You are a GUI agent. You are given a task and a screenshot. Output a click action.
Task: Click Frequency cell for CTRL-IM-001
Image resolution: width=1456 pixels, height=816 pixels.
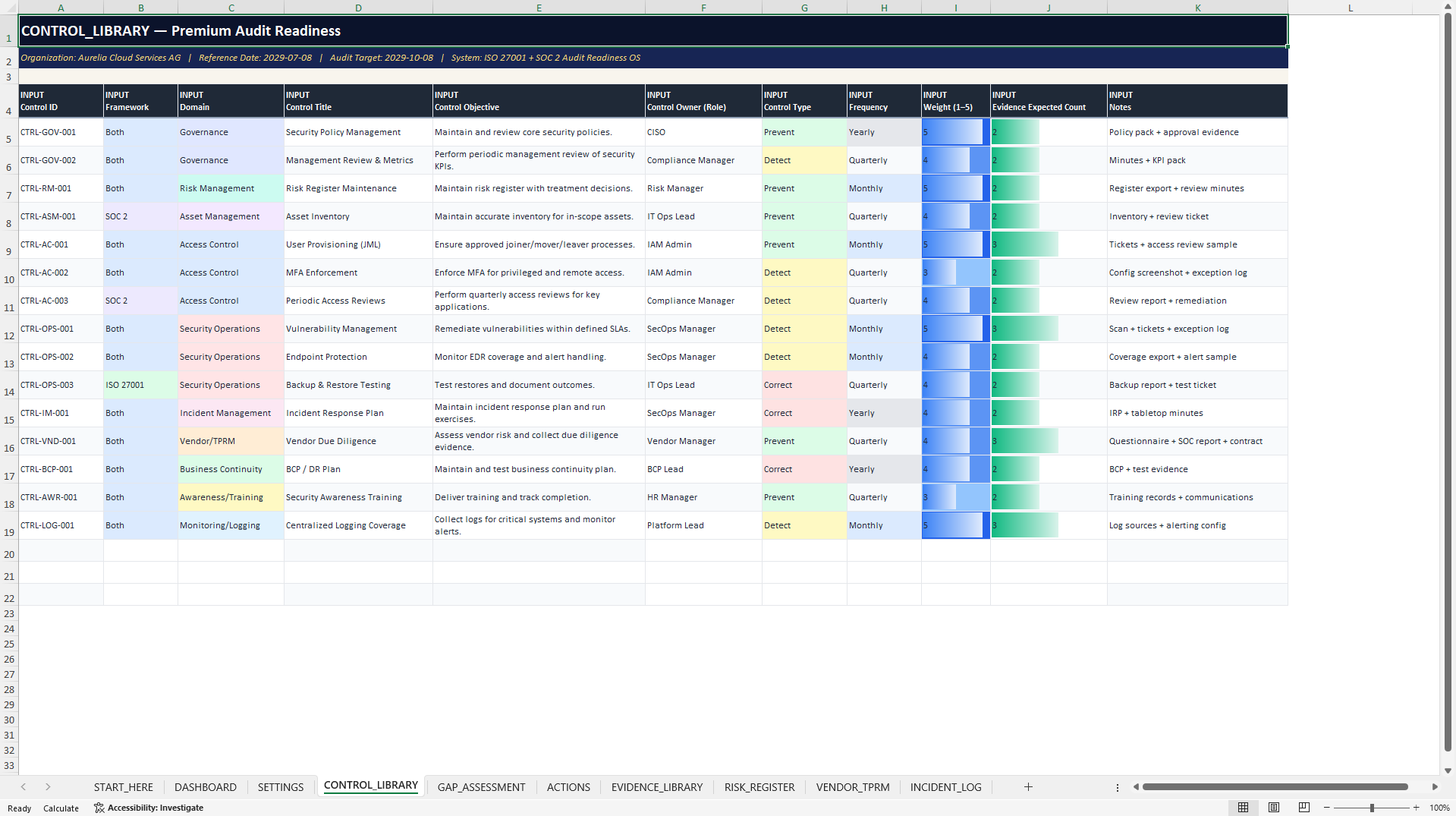[x=884, y=413]
